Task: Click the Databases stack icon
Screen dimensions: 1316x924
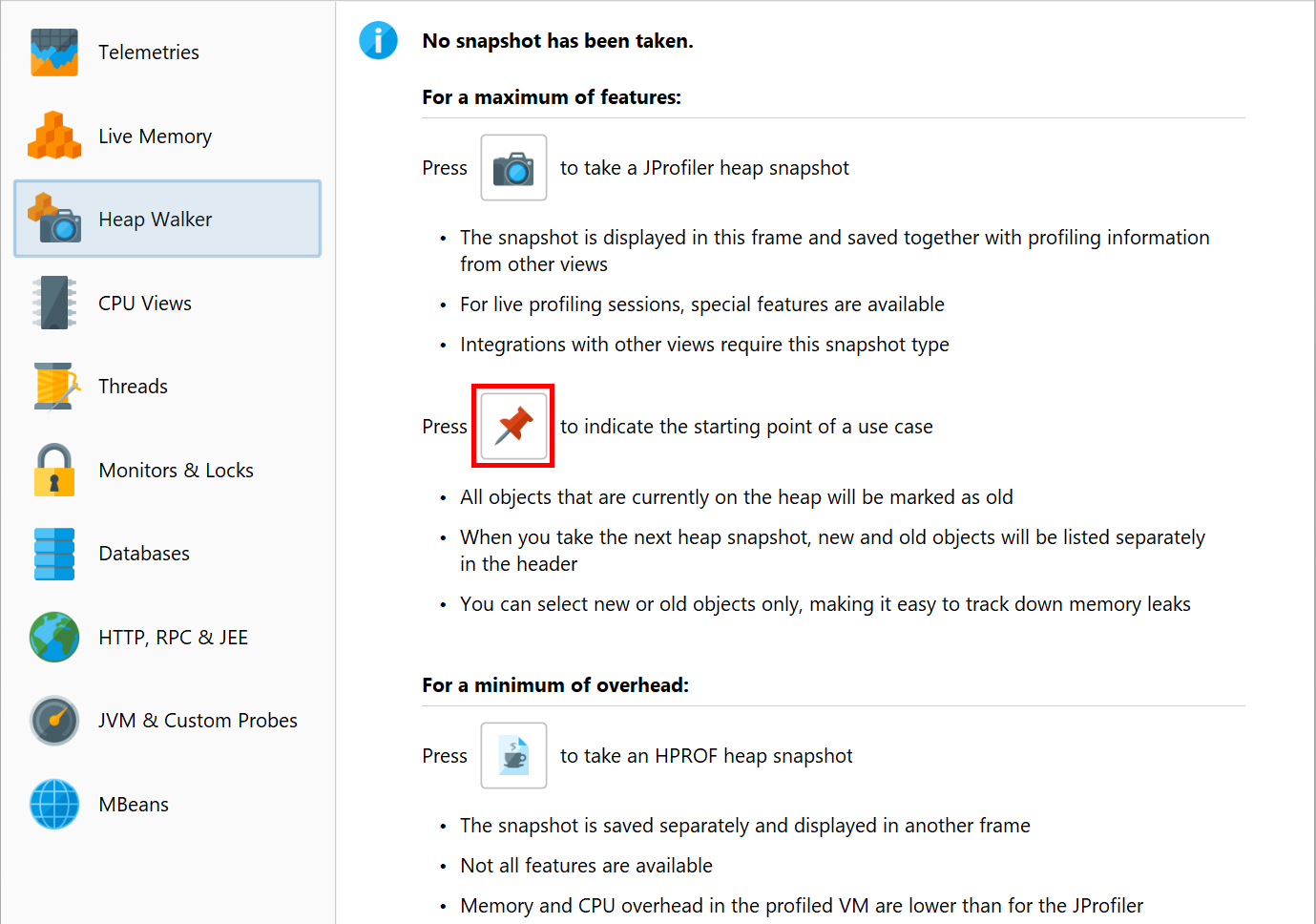Action: [54, 554]
